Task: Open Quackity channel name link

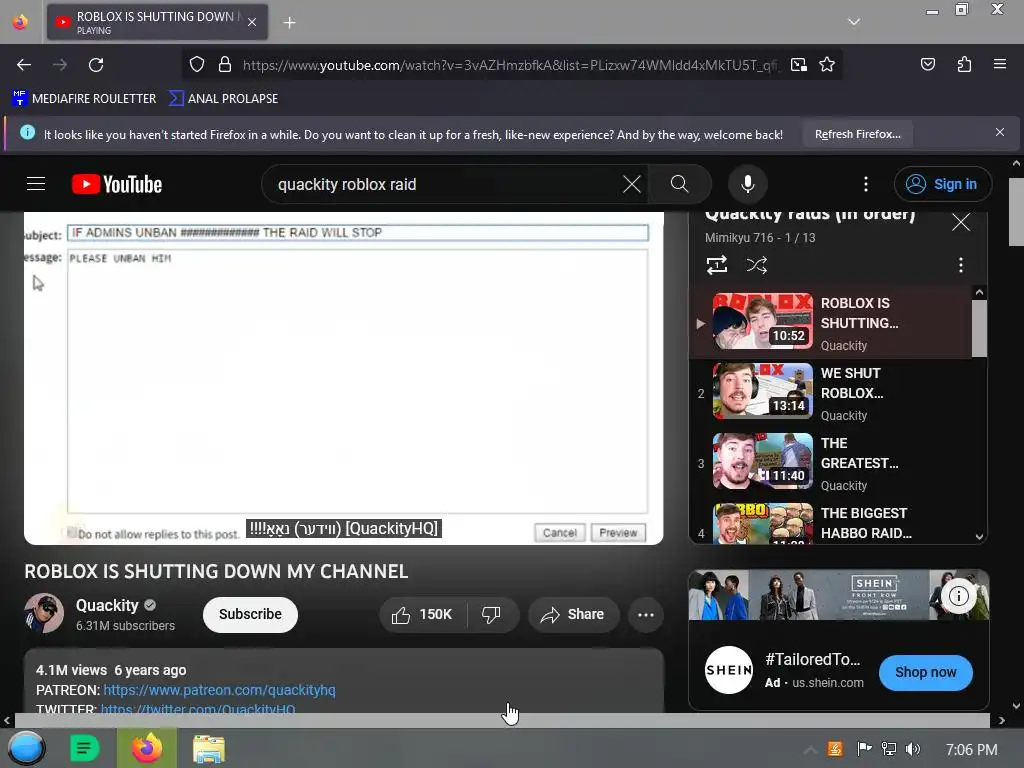Action: point(107,605)
